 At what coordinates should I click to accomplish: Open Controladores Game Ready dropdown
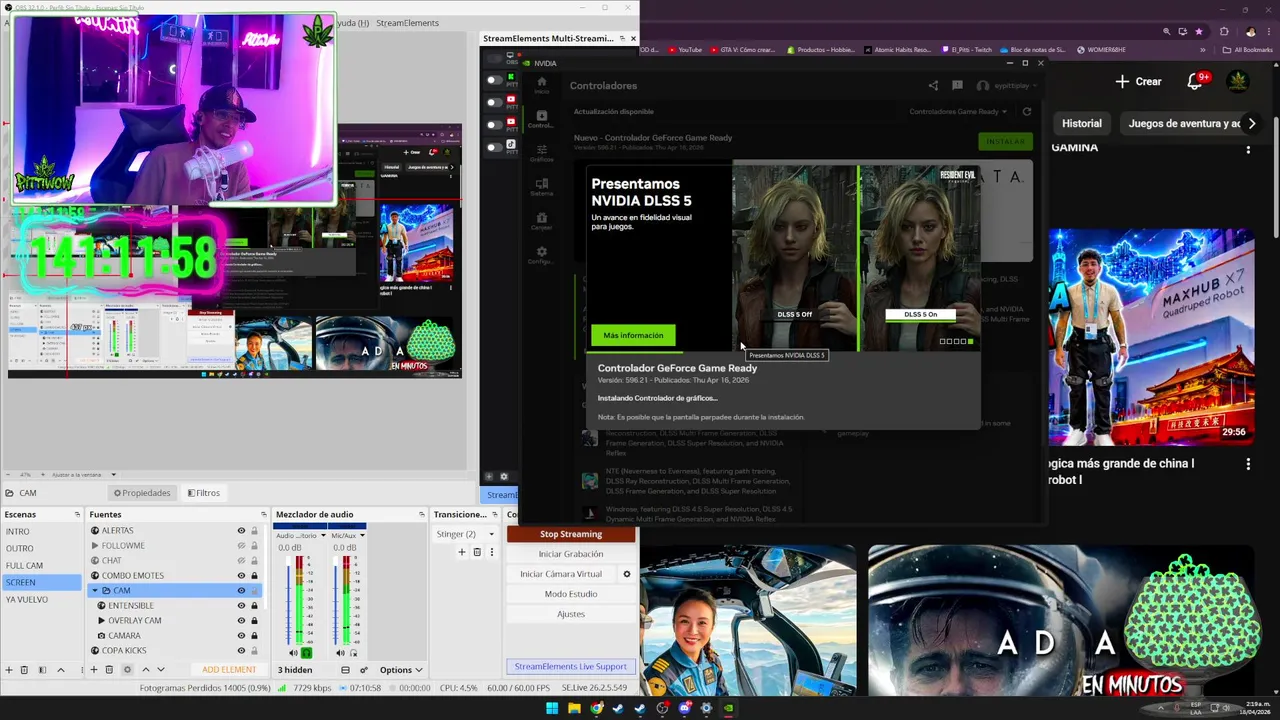[x=959, y=112]
